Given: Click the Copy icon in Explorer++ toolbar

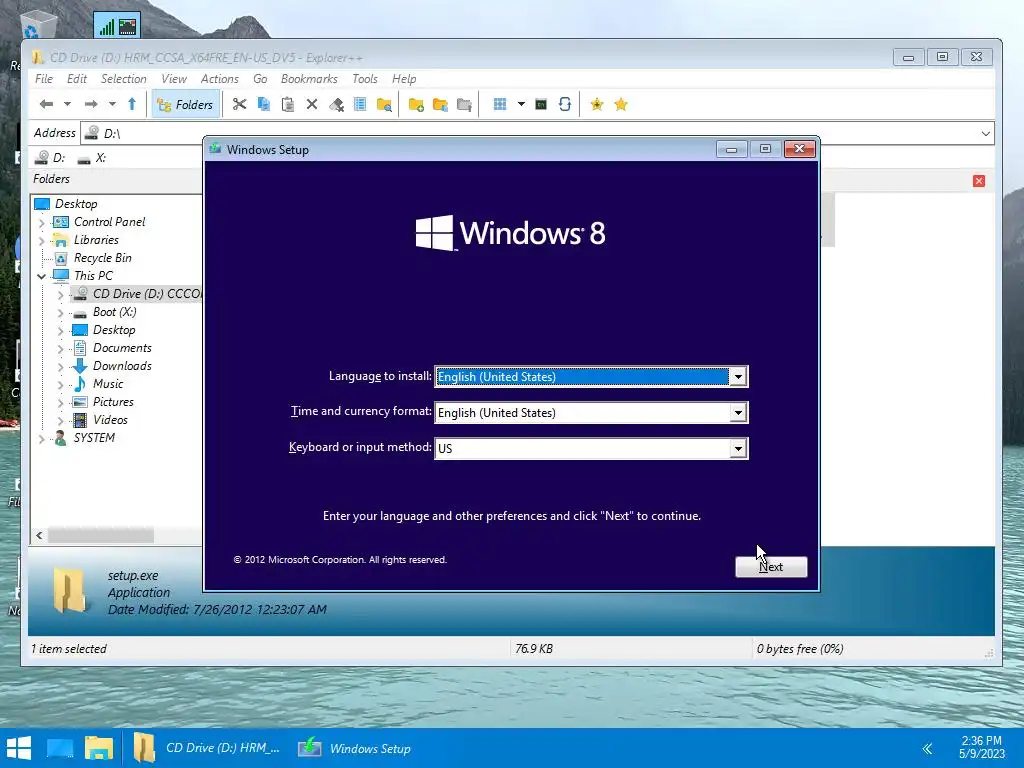Looking at the screenshot, I should [x=264, y=104].
